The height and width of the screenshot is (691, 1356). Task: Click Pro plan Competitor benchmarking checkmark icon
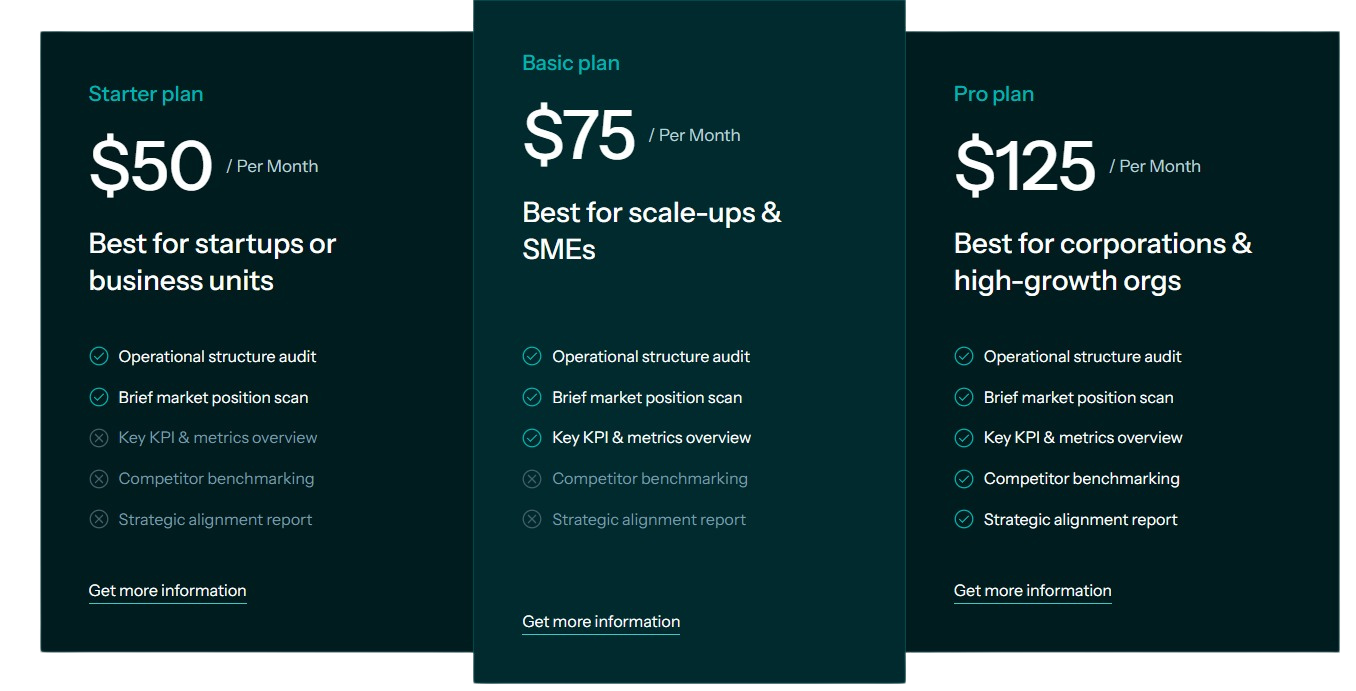click(964, 479)
